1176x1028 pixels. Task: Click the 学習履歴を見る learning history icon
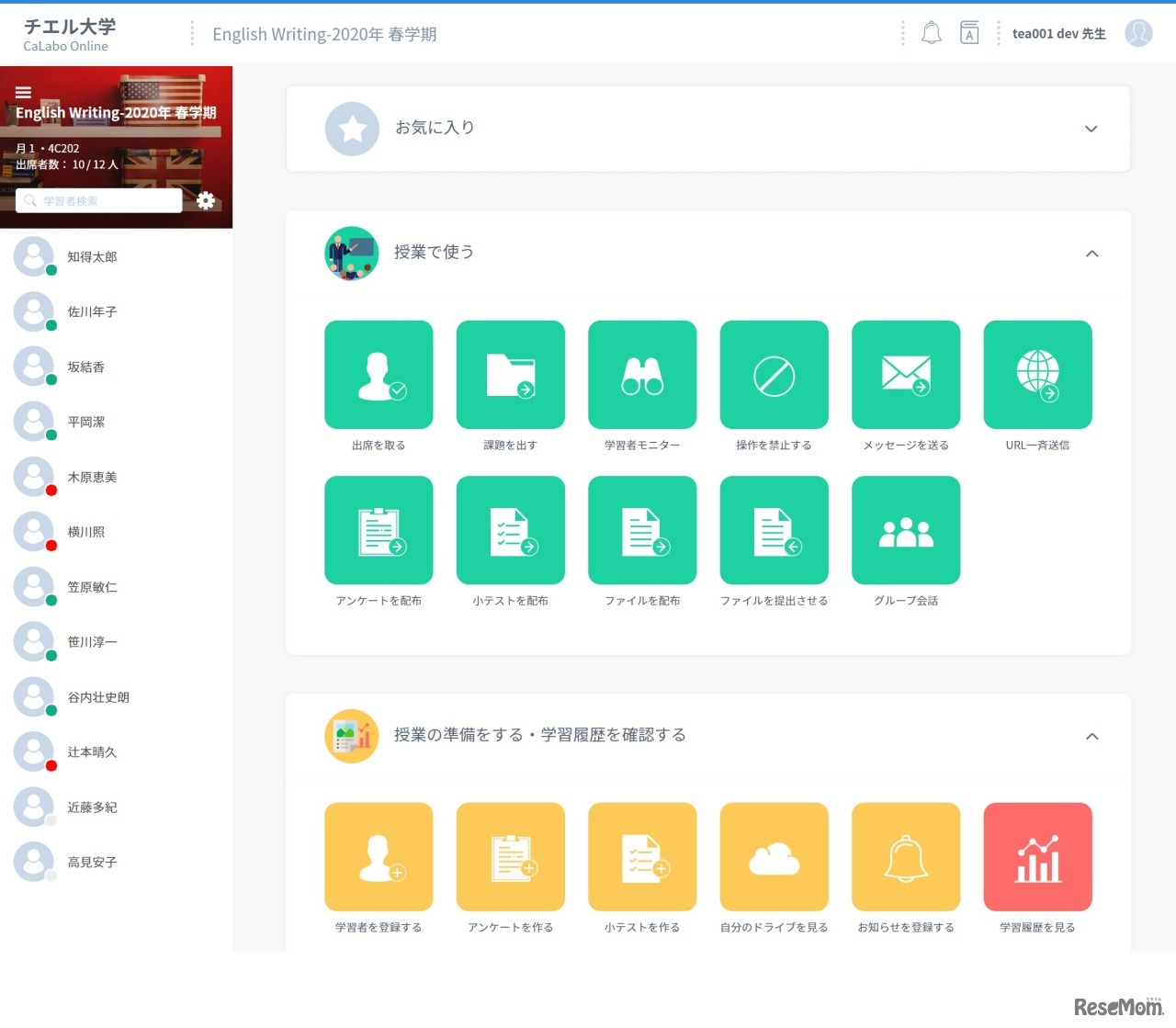coord(1037,856)
